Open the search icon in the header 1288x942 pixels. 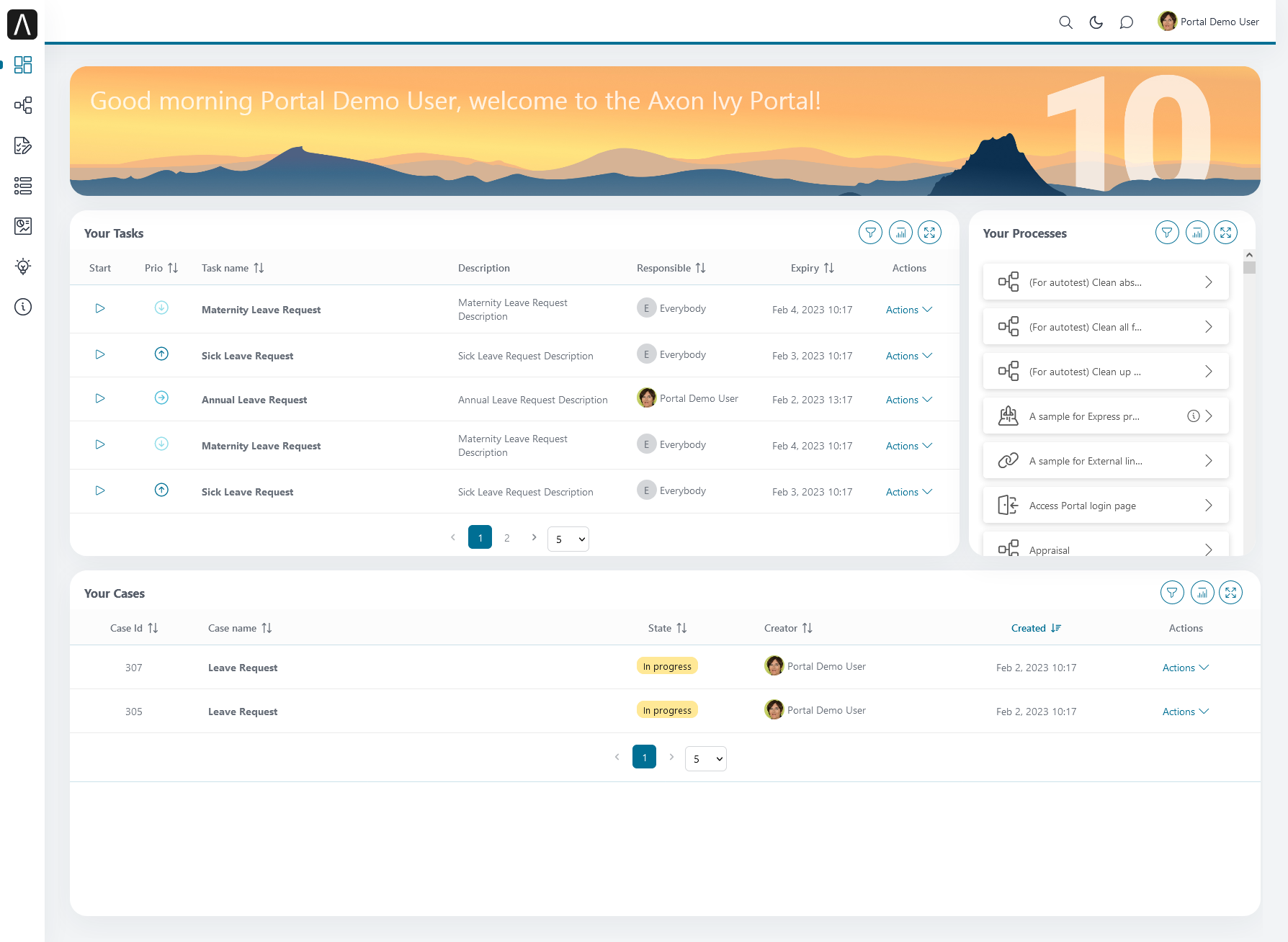1065,22
